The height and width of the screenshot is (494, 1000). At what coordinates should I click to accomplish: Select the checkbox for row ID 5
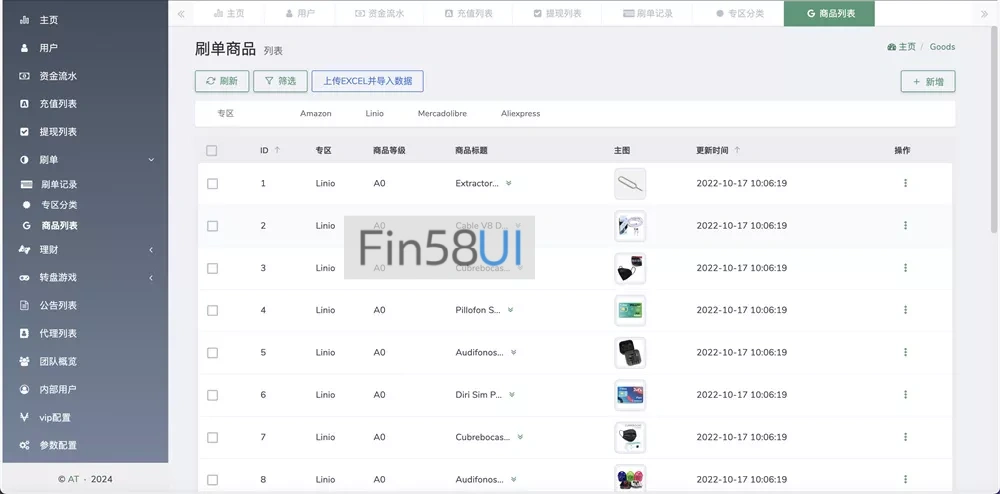click(x=212, y=353)
